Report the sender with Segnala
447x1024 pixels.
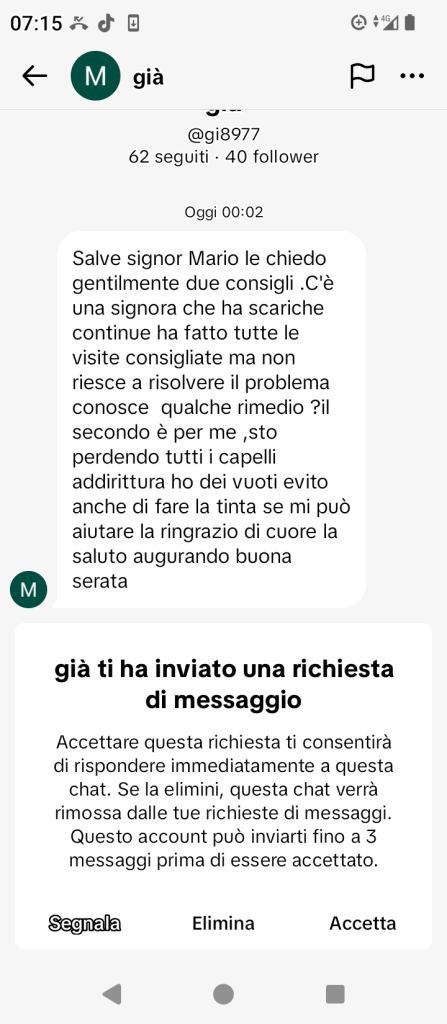(x=85, y=923)
